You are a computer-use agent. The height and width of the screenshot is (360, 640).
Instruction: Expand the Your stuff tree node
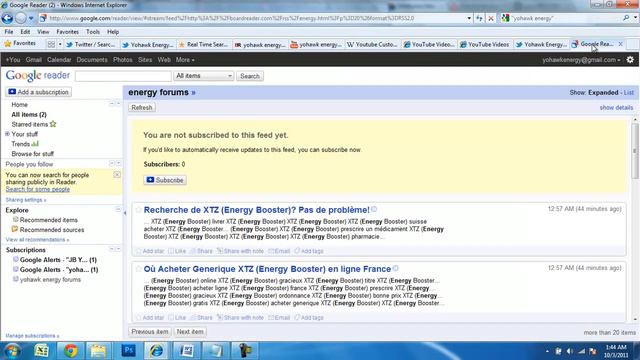pos(7,134)
